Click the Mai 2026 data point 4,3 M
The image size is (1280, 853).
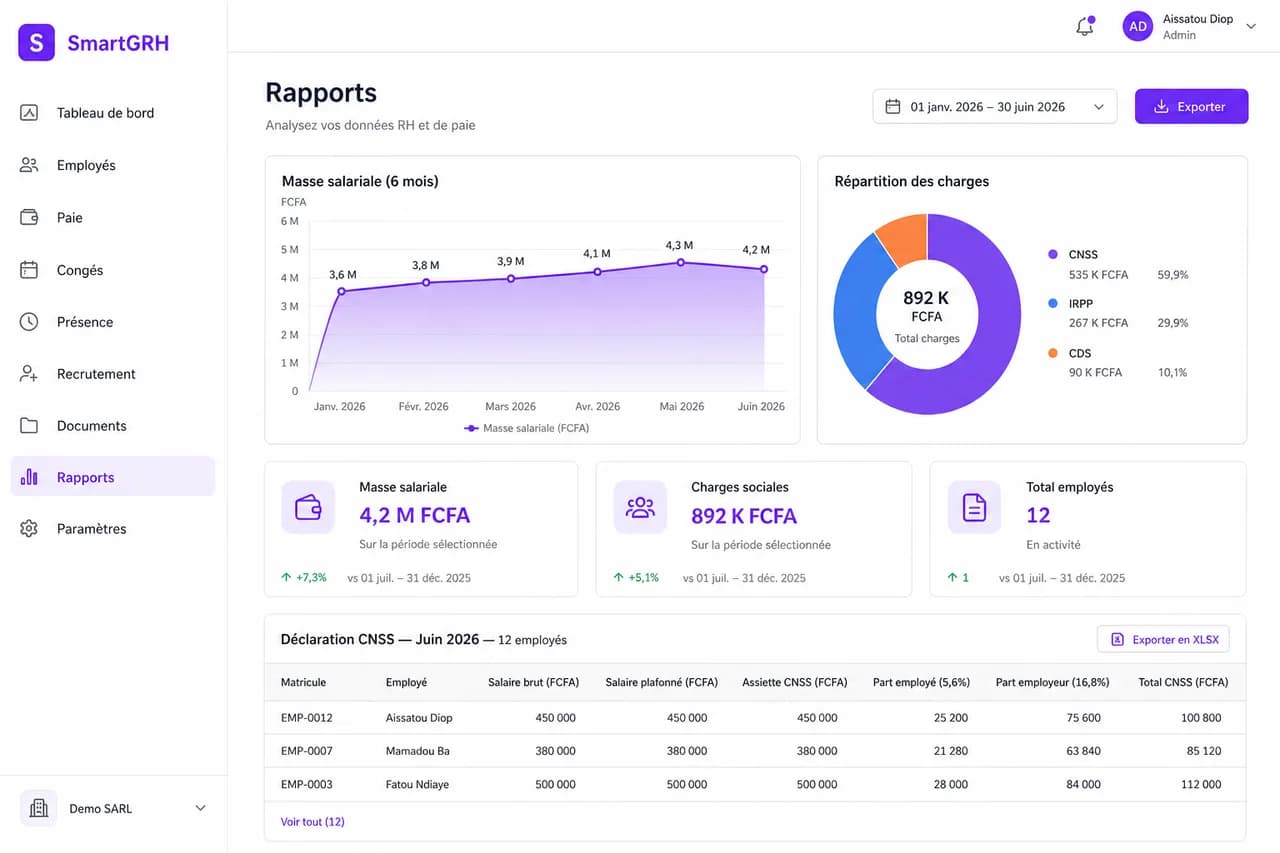pos(680,262)
